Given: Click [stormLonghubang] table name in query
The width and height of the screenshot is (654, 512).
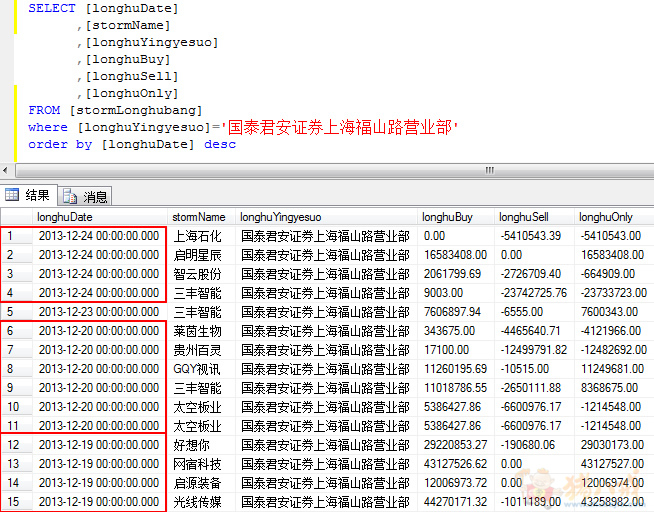Looking at the screenshot, I should 136,110.
